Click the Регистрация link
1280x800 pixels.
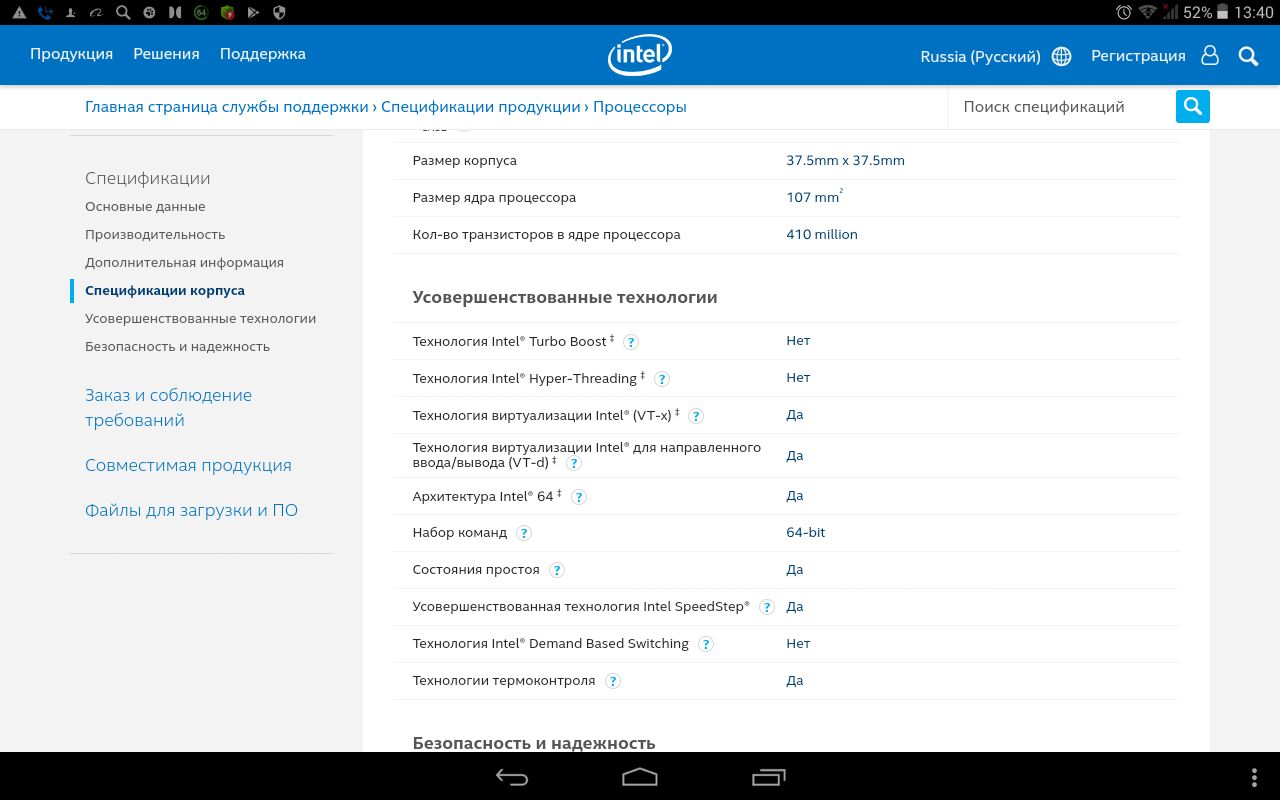click(x=1138, y=56)
